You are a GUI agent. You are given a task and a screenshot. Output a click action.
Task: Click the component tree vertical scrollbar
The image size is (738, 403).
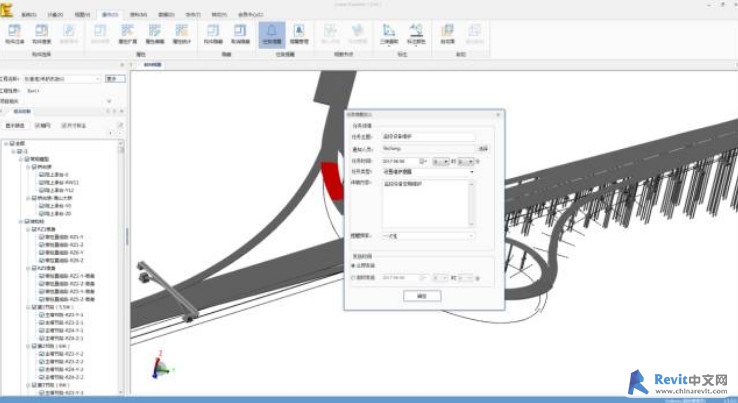[121, 267]
